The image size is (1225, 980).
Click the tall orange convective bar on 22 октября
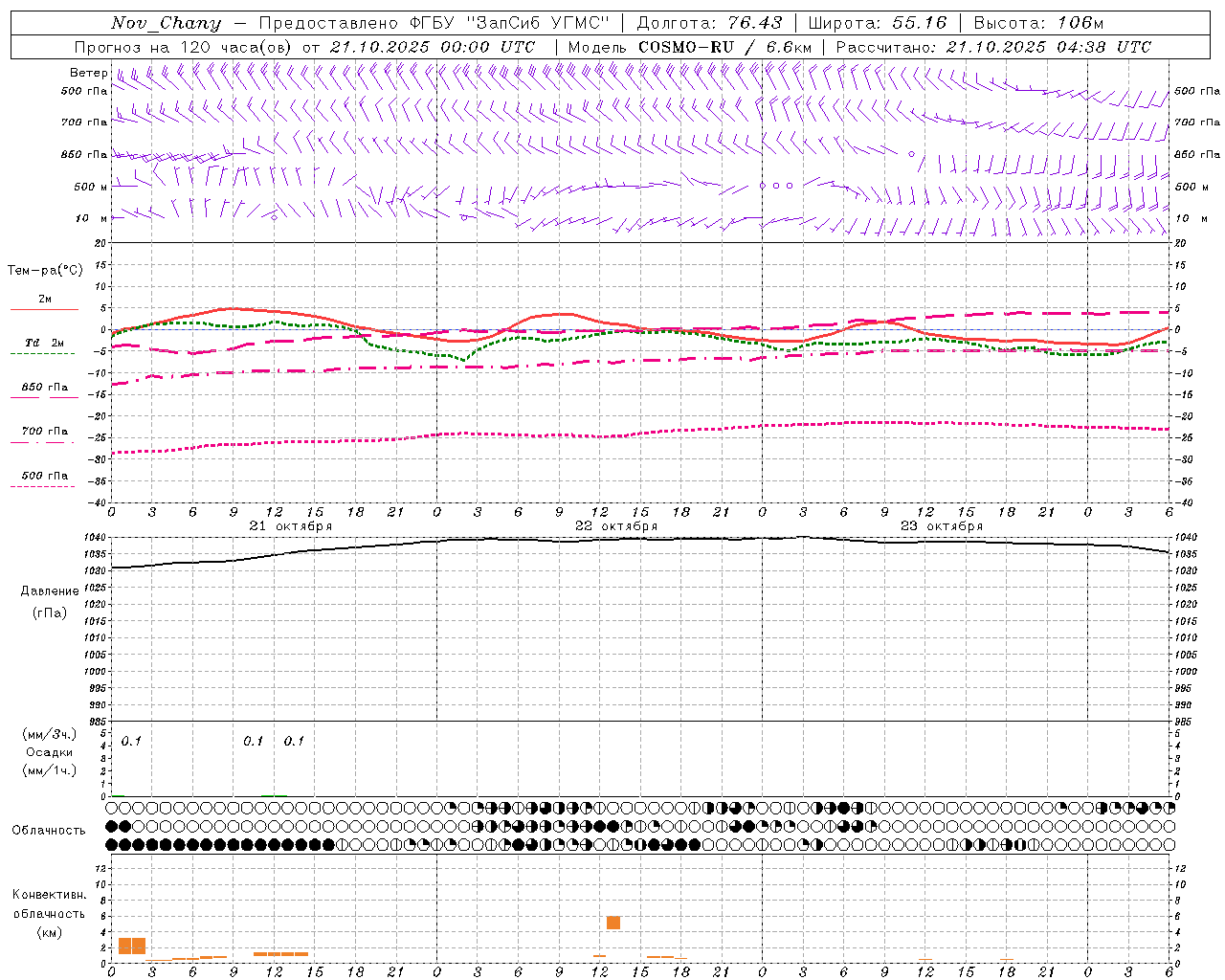(613, 923)
